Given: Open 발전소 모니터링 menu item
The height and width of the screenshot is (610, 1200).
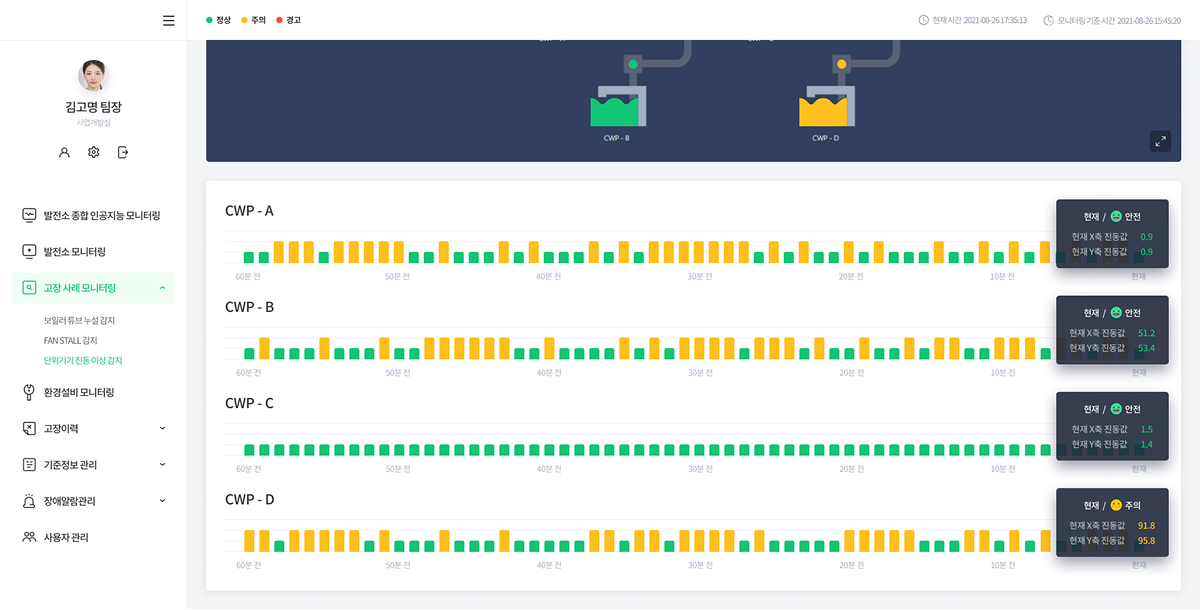Looking at the screenshot, I should 74,252.
